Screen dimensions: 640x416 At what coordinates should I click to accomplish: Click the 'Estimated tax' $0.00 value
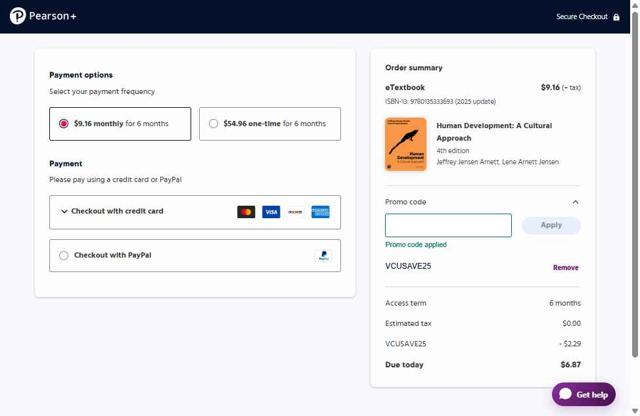[x=571, y=323]
